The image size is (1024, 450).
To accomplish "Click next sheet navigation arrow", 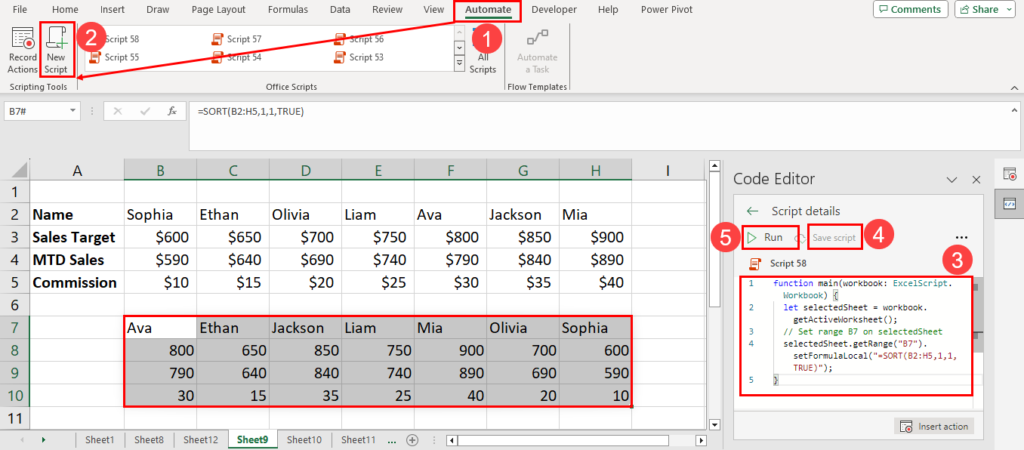I will click(x=44, y=440).
